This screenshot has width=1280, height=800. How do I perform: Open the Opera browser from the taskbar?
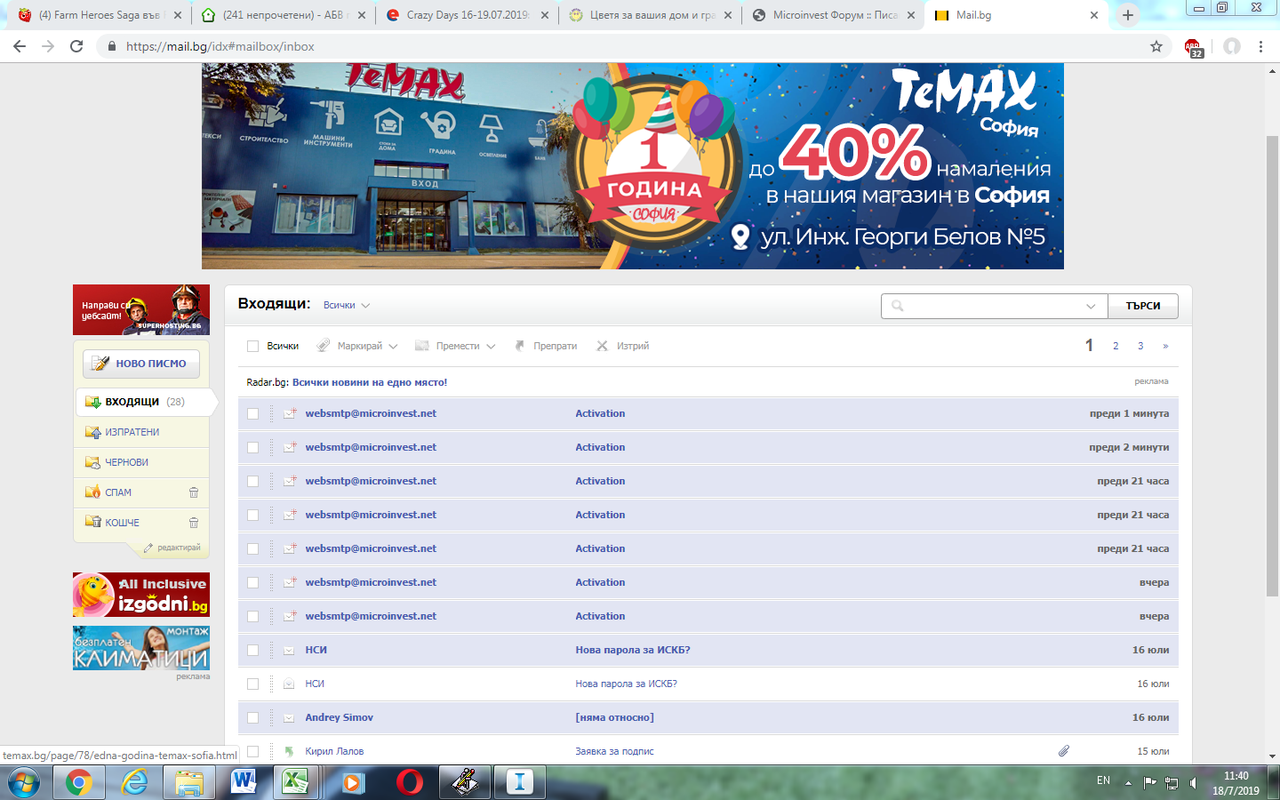pyautogui.click(x=409, y=782)
